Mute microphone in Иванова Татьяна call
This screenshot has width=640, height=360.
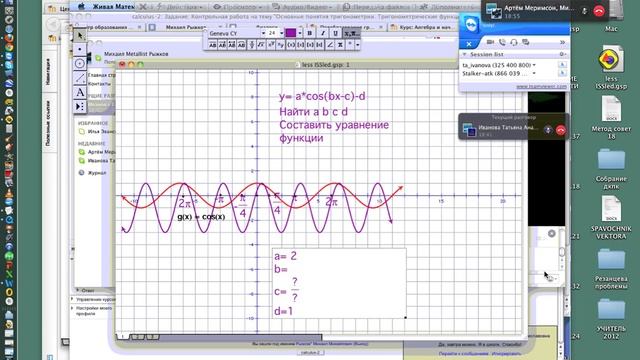pos(548,130)
